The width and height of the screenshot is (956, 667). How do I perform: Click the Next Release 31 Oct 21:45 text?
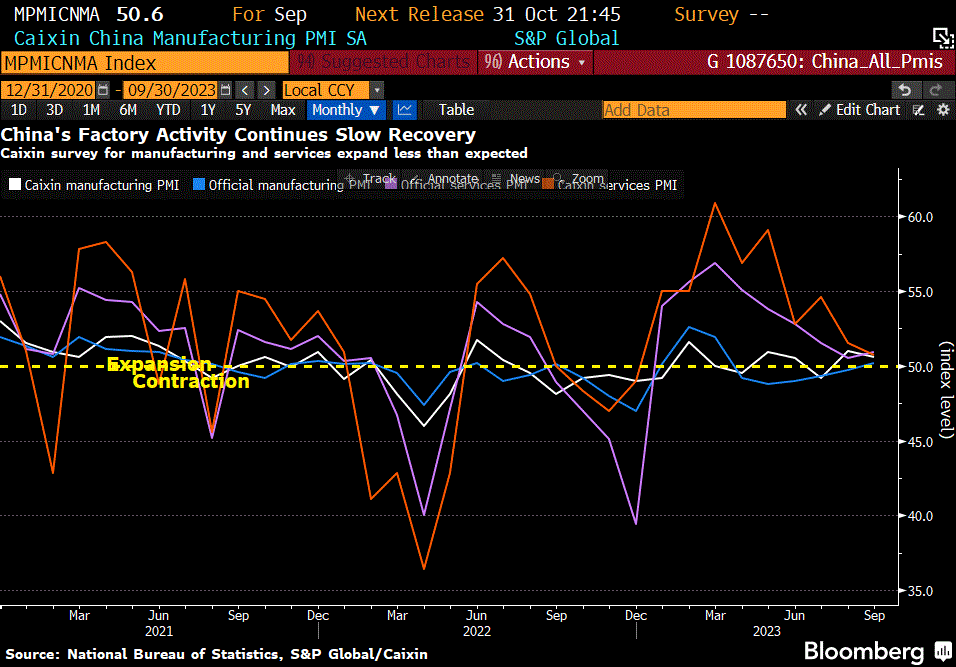pyautogui.click(x=488, y=14)
